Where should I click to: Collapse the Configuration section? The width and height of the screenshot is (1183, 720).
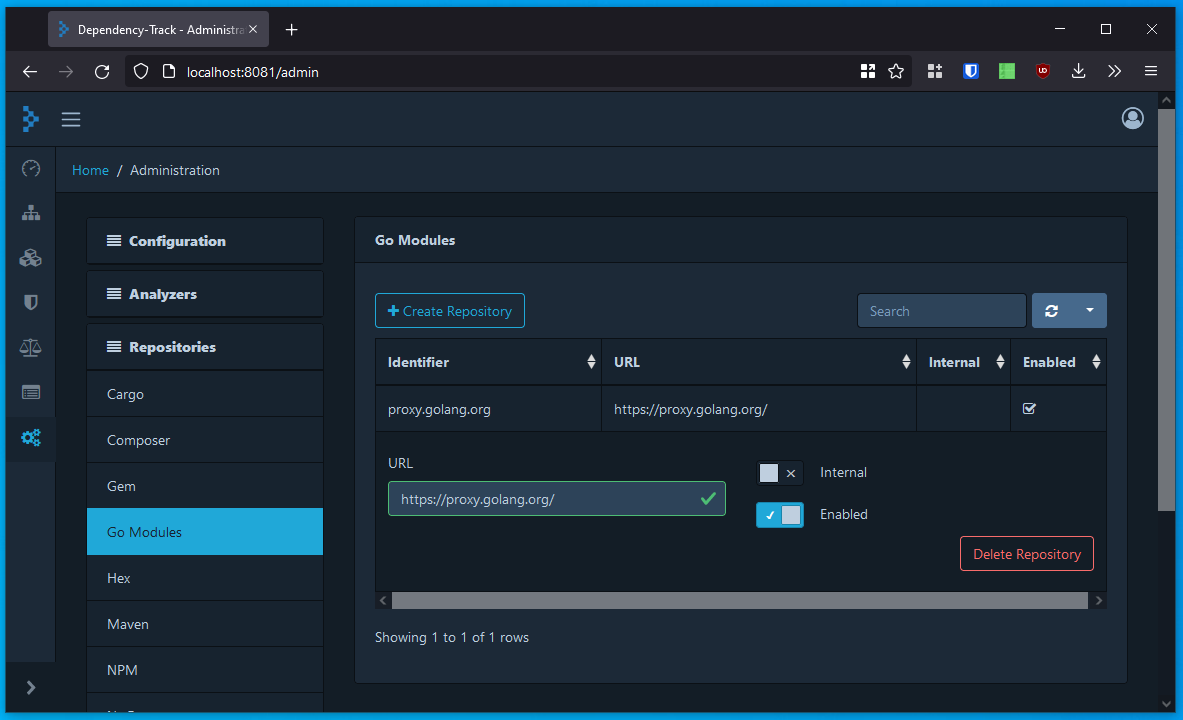pyautogui.click(x=205, y=241)
